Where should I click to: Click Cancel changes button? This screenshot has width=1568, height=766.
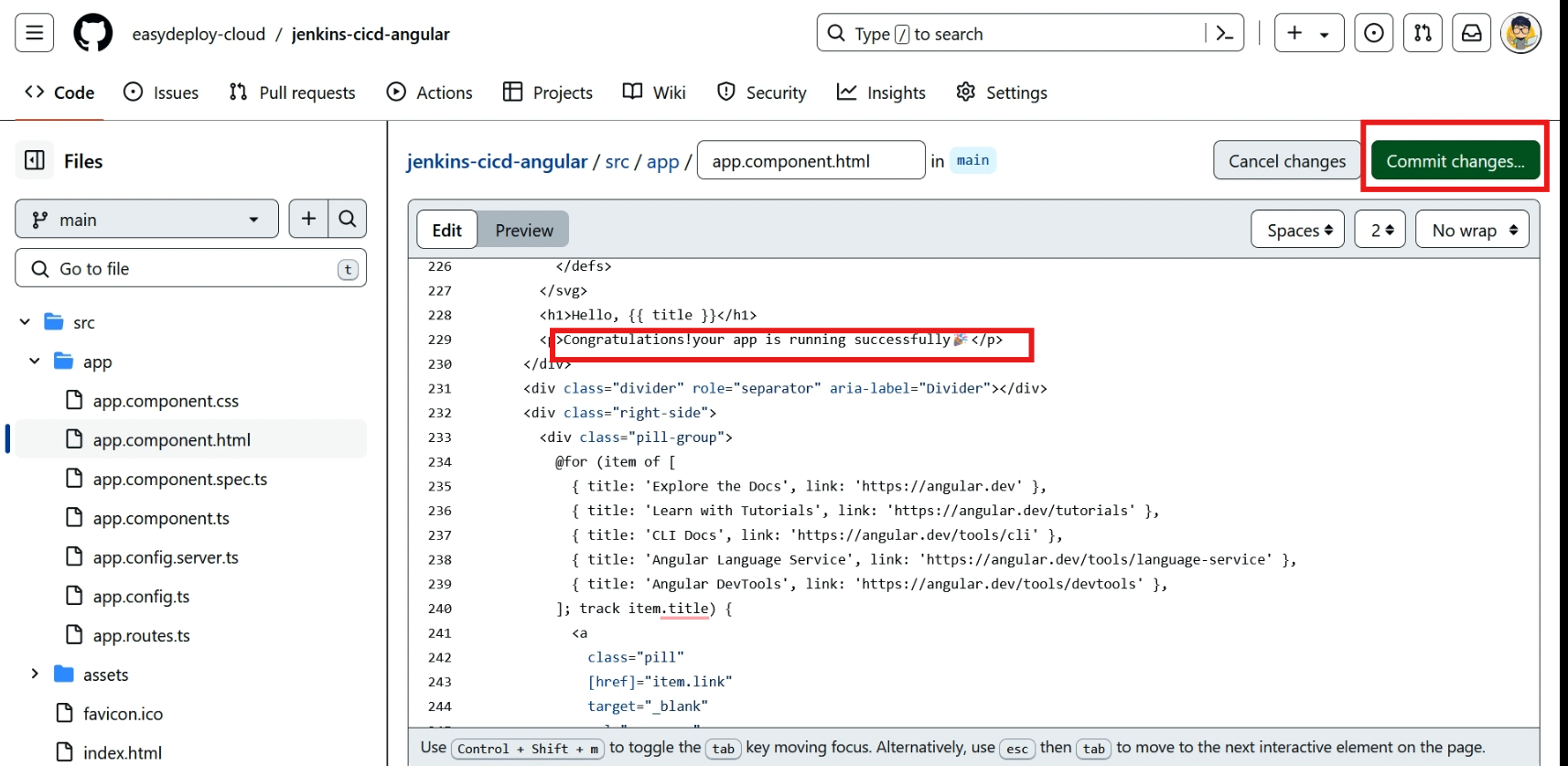1286,160
